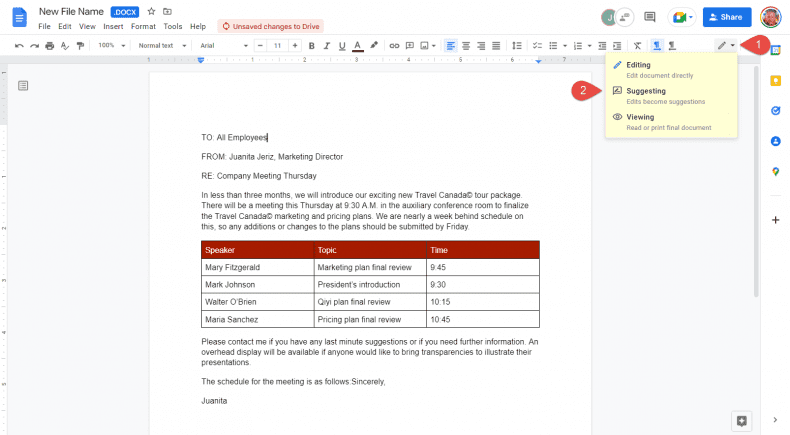Open the Insert menu
The image size is (790, 435).
113,26
